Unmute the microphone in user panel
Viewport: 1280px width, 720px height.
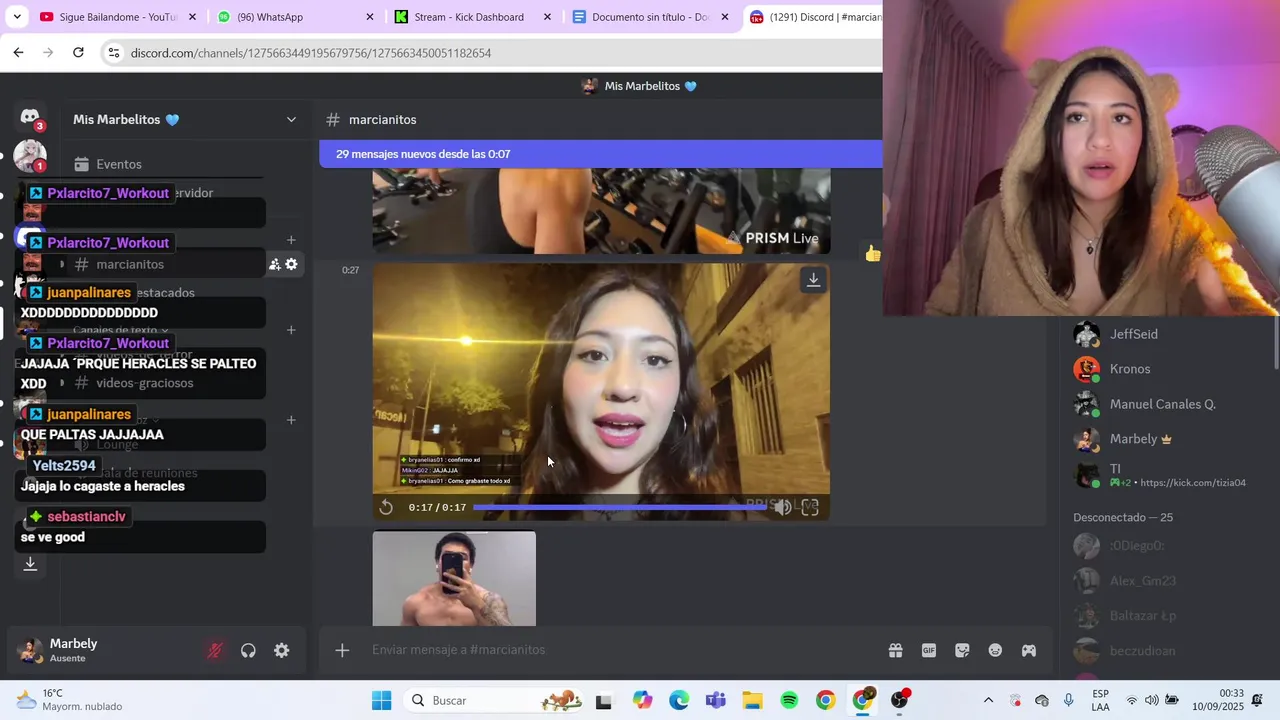215,651
